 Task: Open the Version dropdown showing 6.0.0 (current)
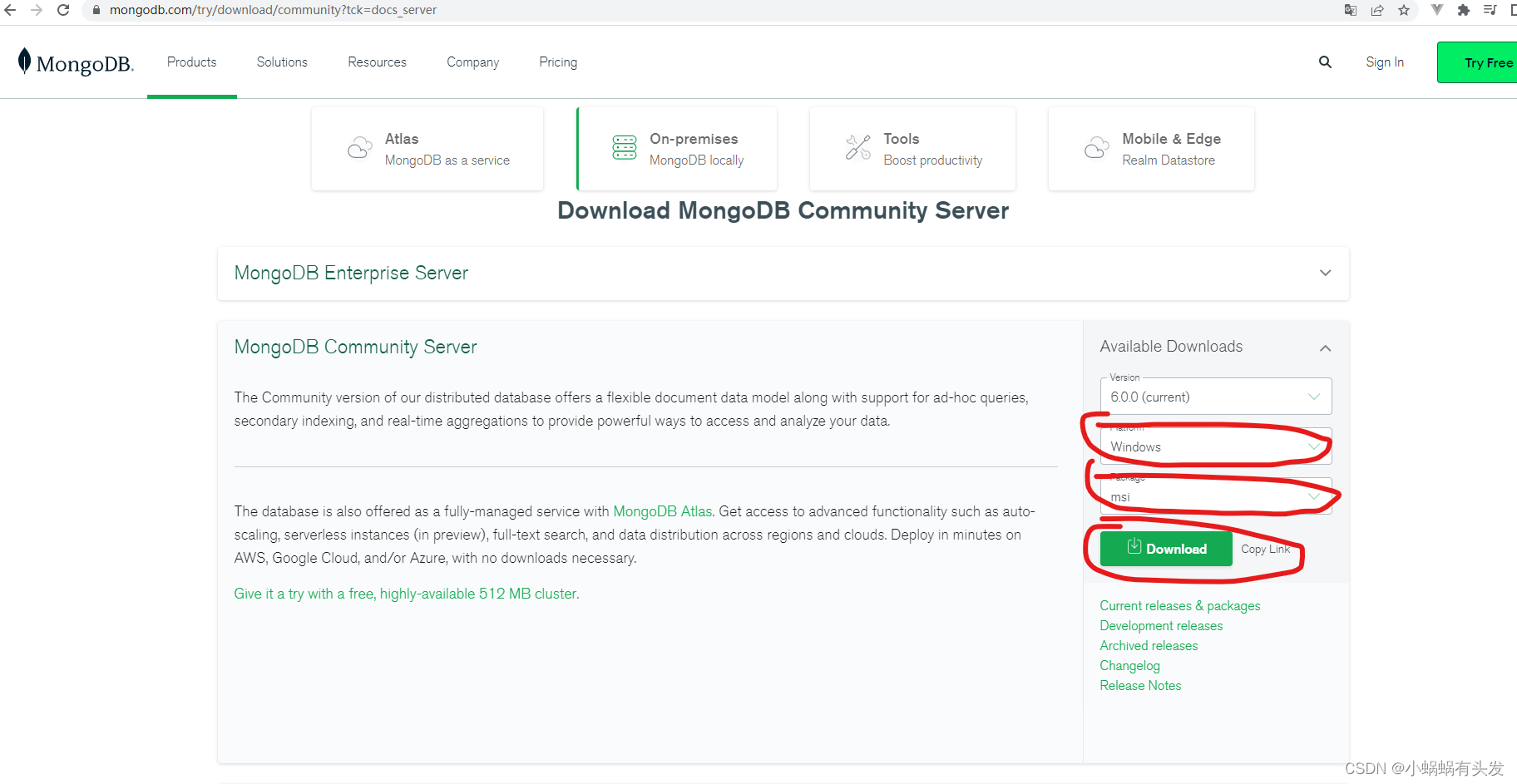coord(1216,397)
